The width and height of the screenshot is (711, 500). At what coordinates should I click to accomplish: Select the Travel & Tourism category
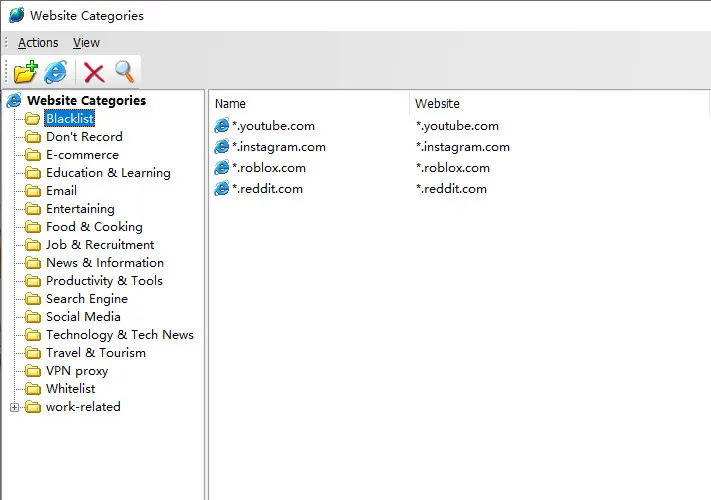tap(96, 353)
